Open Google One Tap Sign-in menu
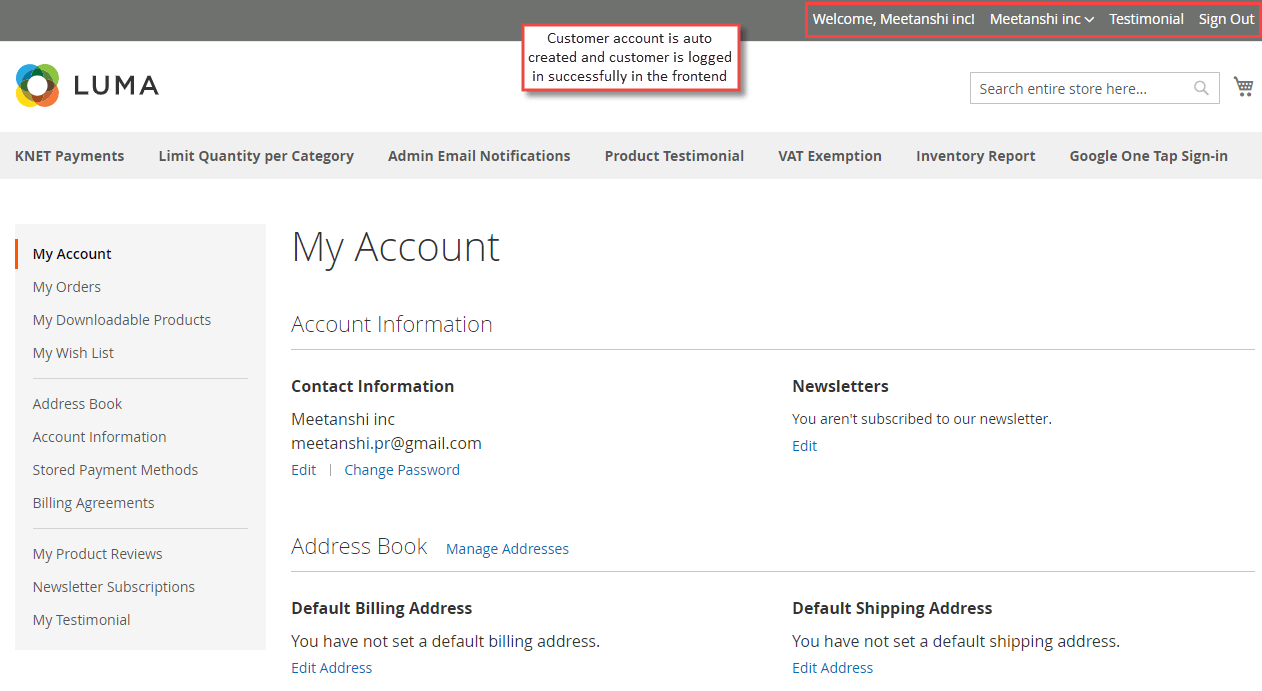 [x=1148, y=155]
